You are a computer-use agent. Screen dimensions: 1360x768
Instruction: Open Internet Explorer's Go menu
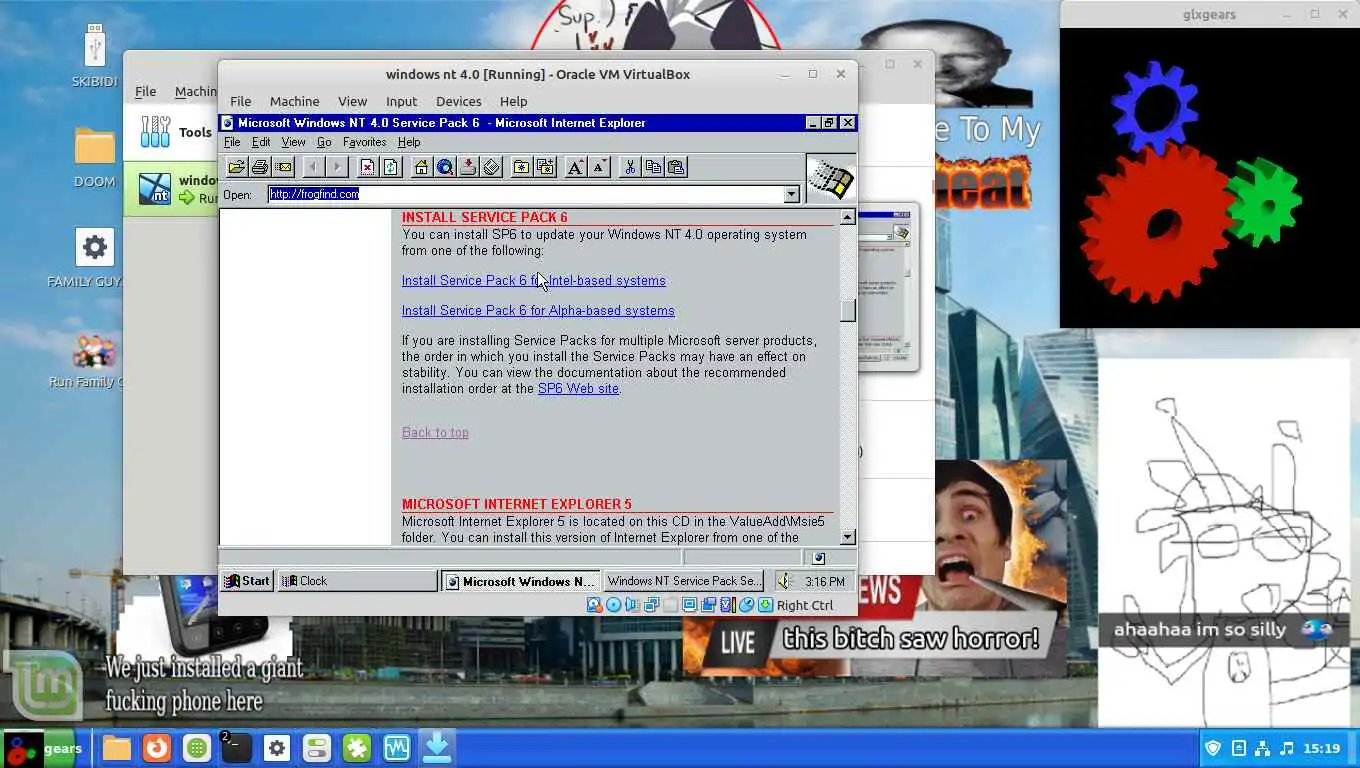[x=324, y=142]
